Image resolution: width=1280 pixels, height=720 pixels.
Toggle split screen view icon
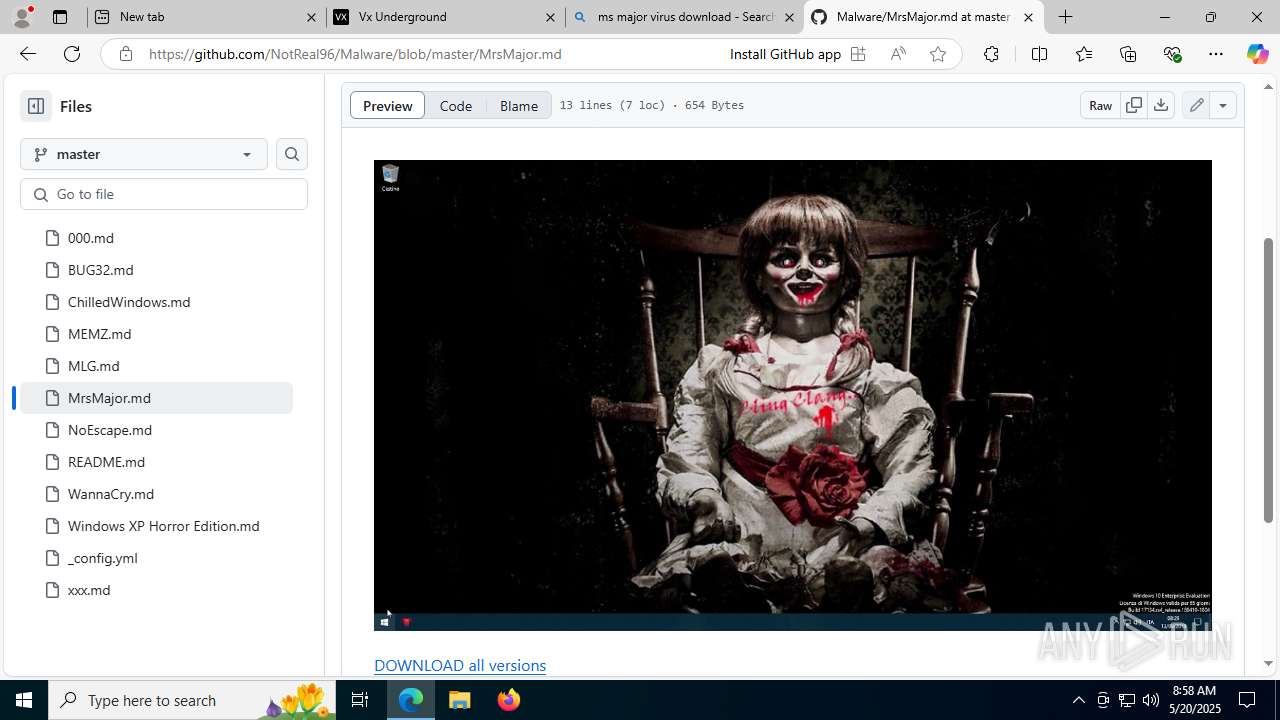coord(1039,54)
